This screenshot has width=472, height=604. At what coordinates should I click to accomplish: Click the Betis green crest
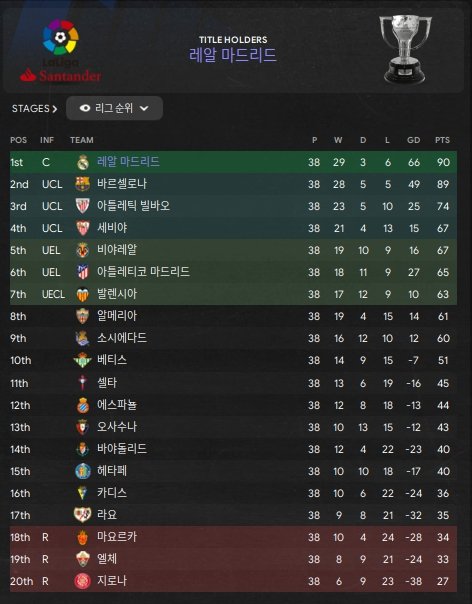point(83,360)
